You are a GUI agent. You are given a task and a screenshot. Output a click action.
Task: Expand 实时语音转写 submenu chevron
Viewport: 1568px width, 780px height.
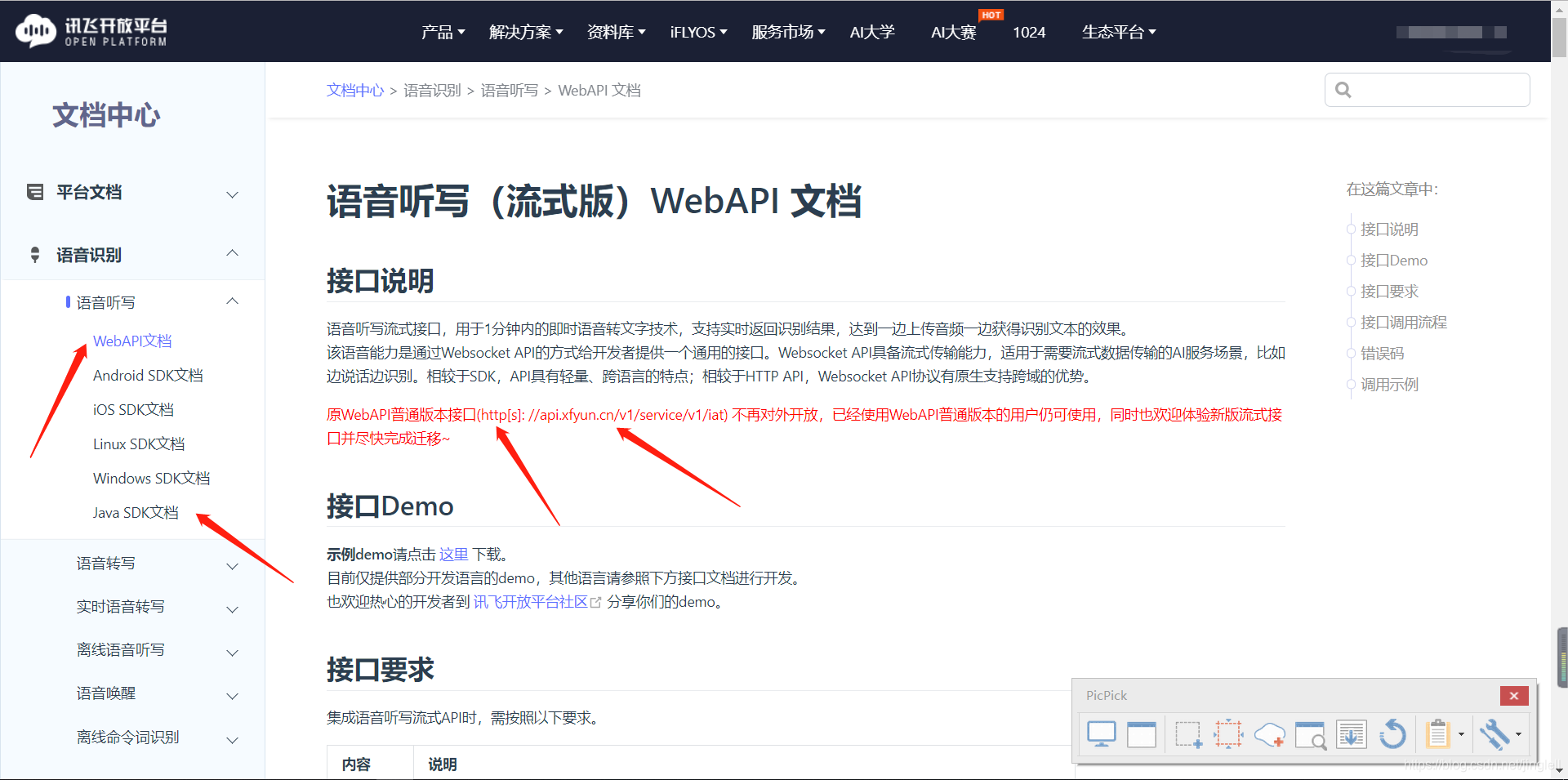(232, 609)
